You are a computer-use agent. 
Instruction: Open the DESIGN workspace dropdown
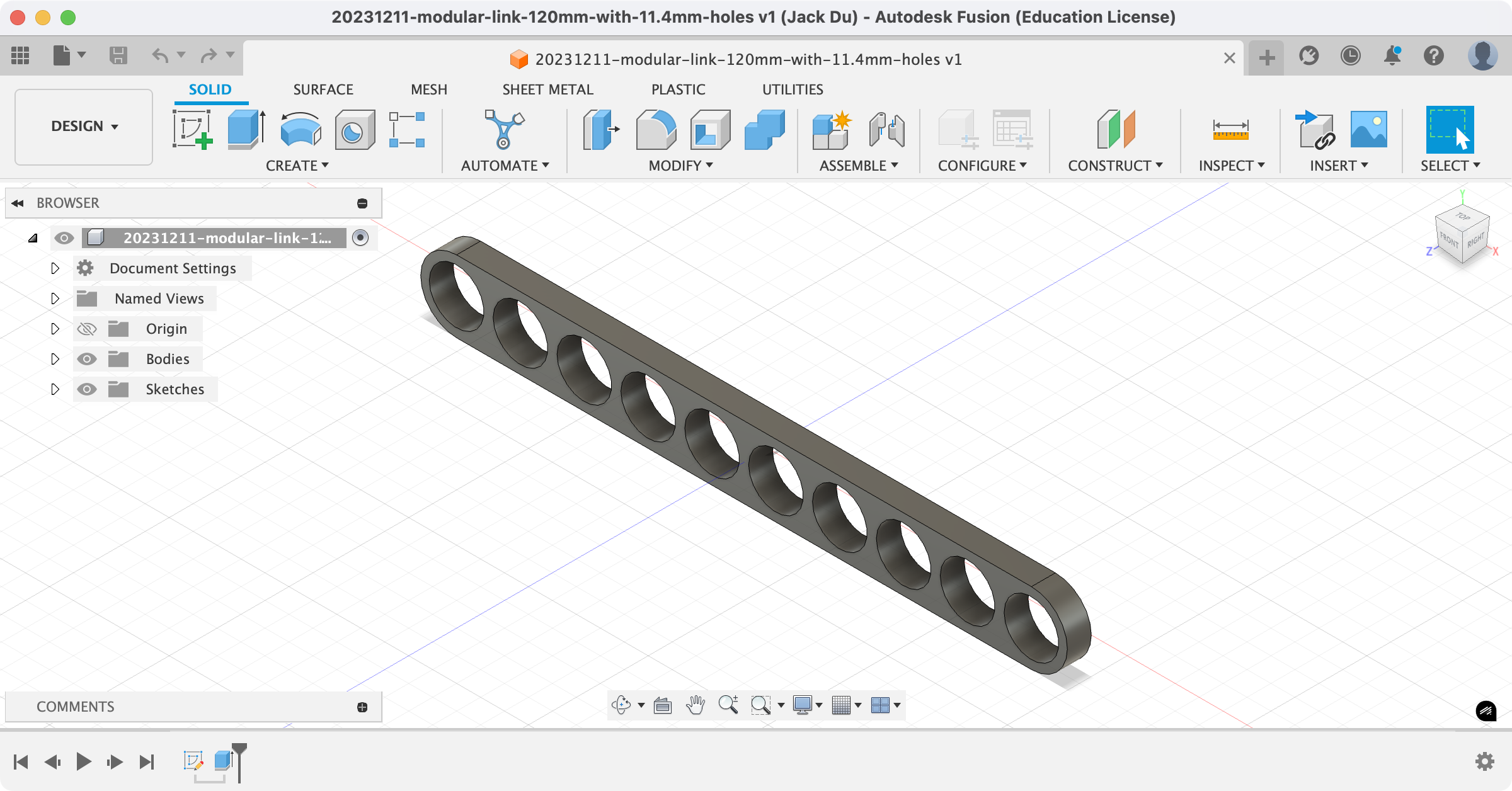[84, 127]
